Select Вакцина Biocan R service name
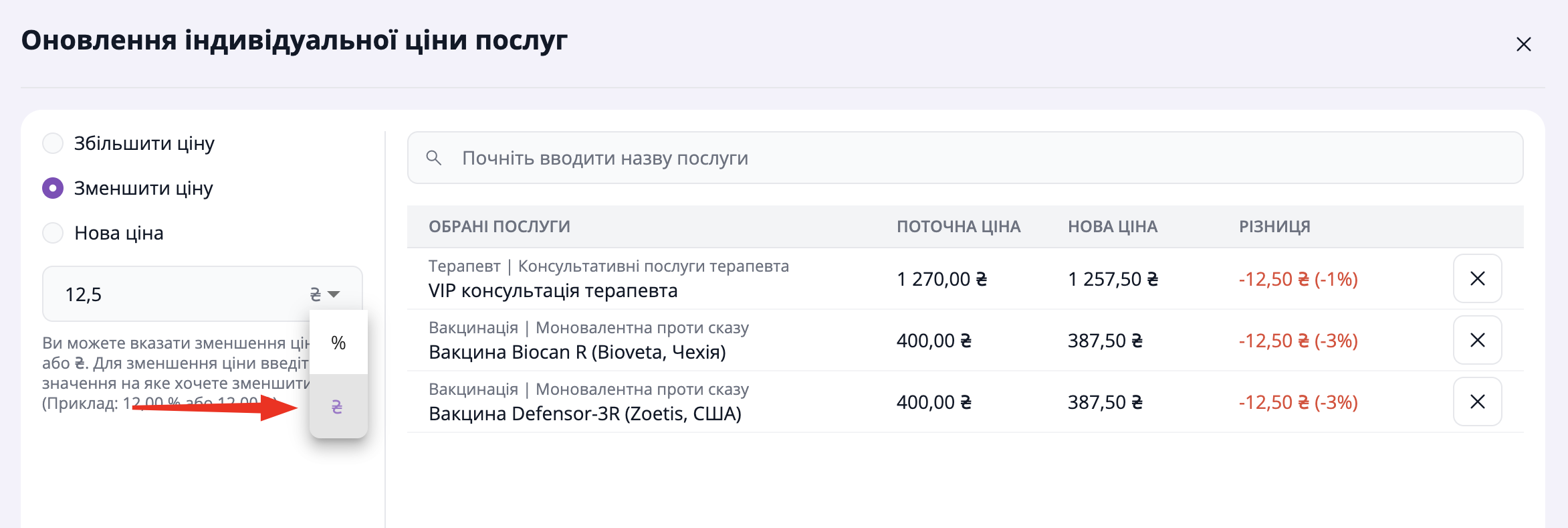The width and height of the screenshot is (1568, 528). (577, 352)
